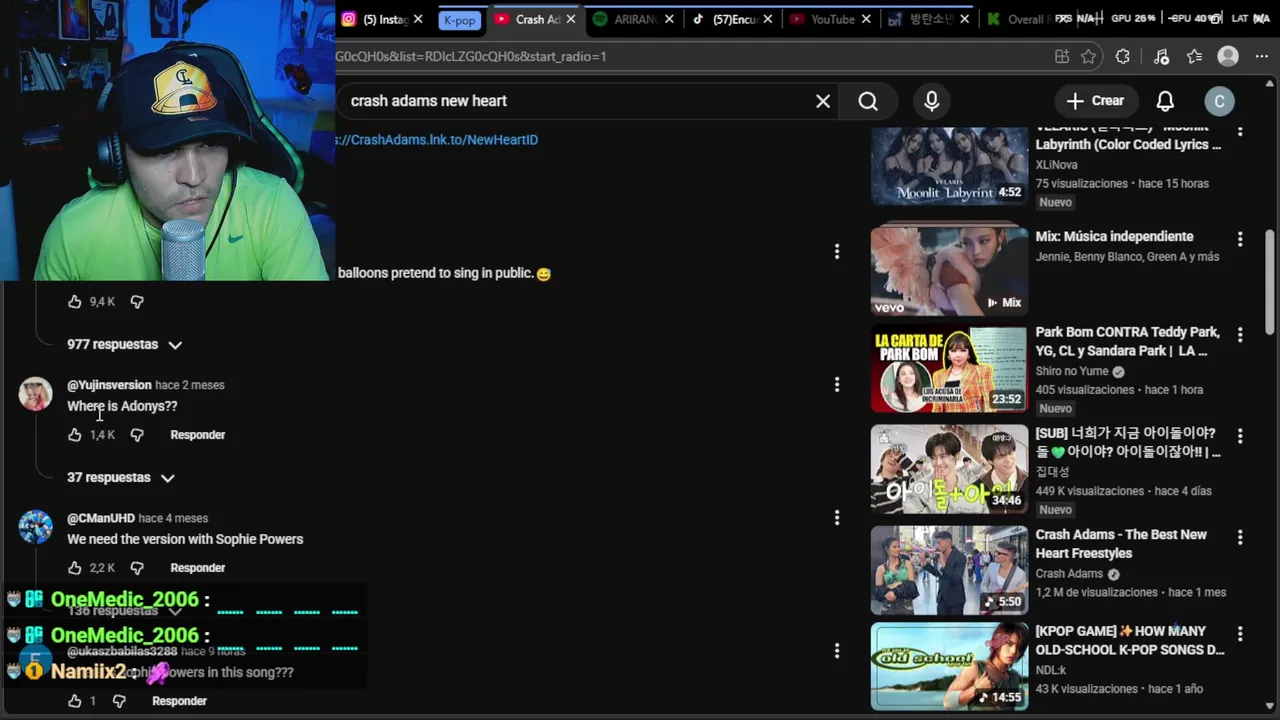This screenshot has width=1280, height=720.
Task: Click the browser address bar URL
Action: (471, 57)
